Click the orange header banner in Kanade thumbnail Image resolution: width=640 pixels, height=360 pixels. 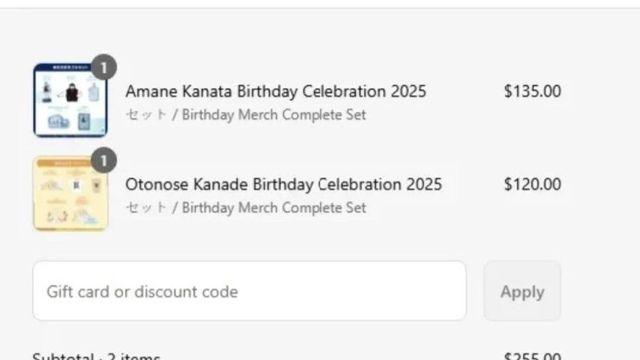pos(65,163)
